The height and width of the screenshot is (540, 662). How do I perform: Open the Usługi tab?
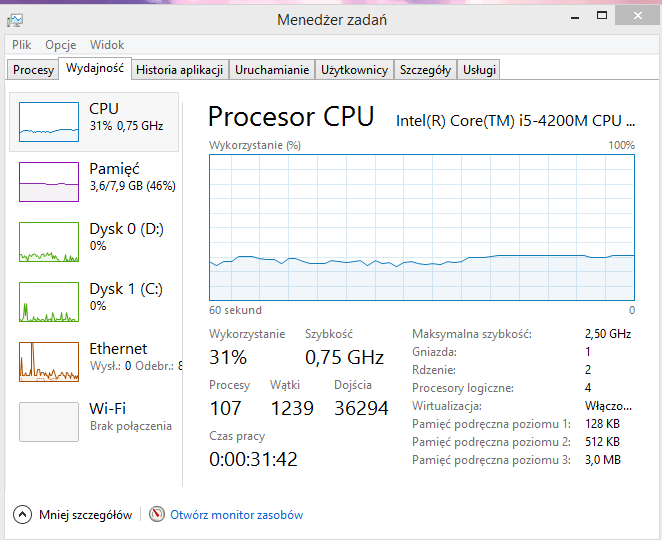pyautogui.click(x=479, y=70)
